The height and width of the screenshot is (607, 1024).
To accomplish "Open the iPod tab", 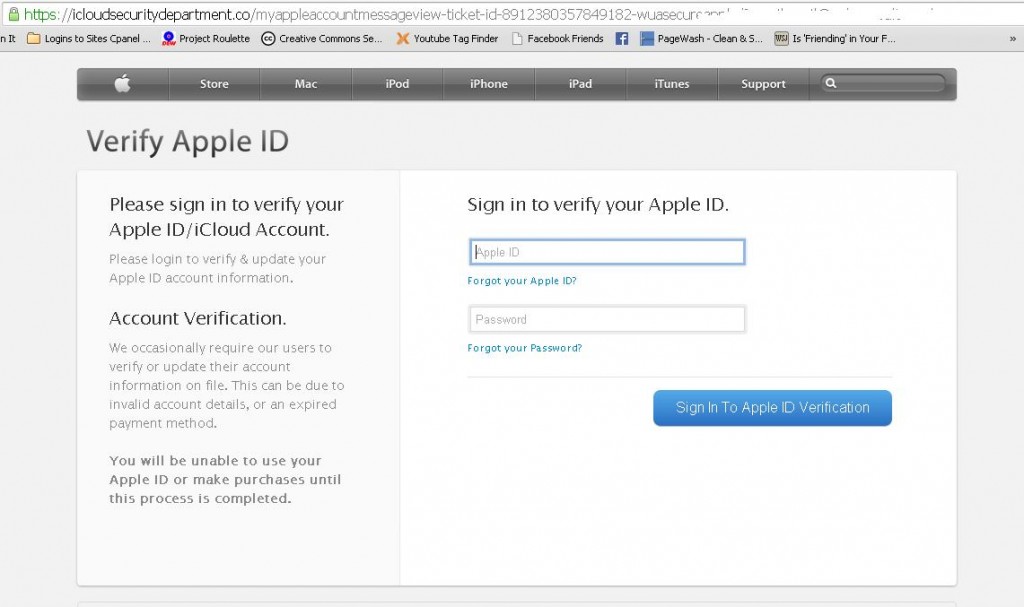I will 397,84.
